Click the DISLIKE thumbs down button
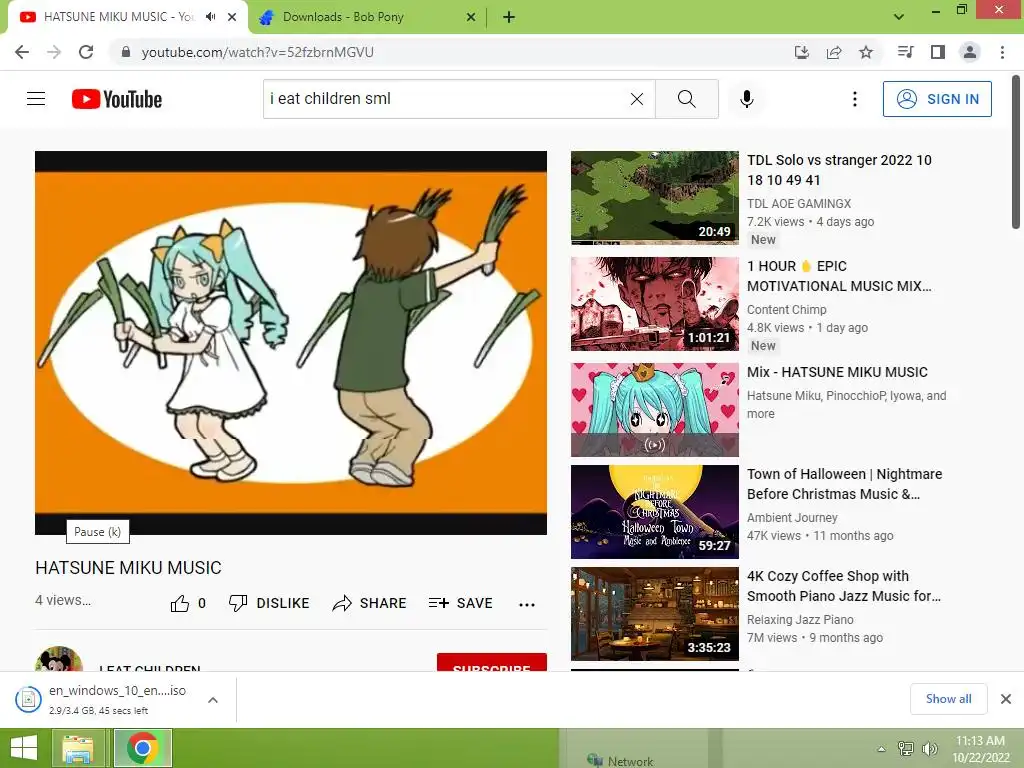Viewport: 1024px width, 768px height. tap(269, 603)
